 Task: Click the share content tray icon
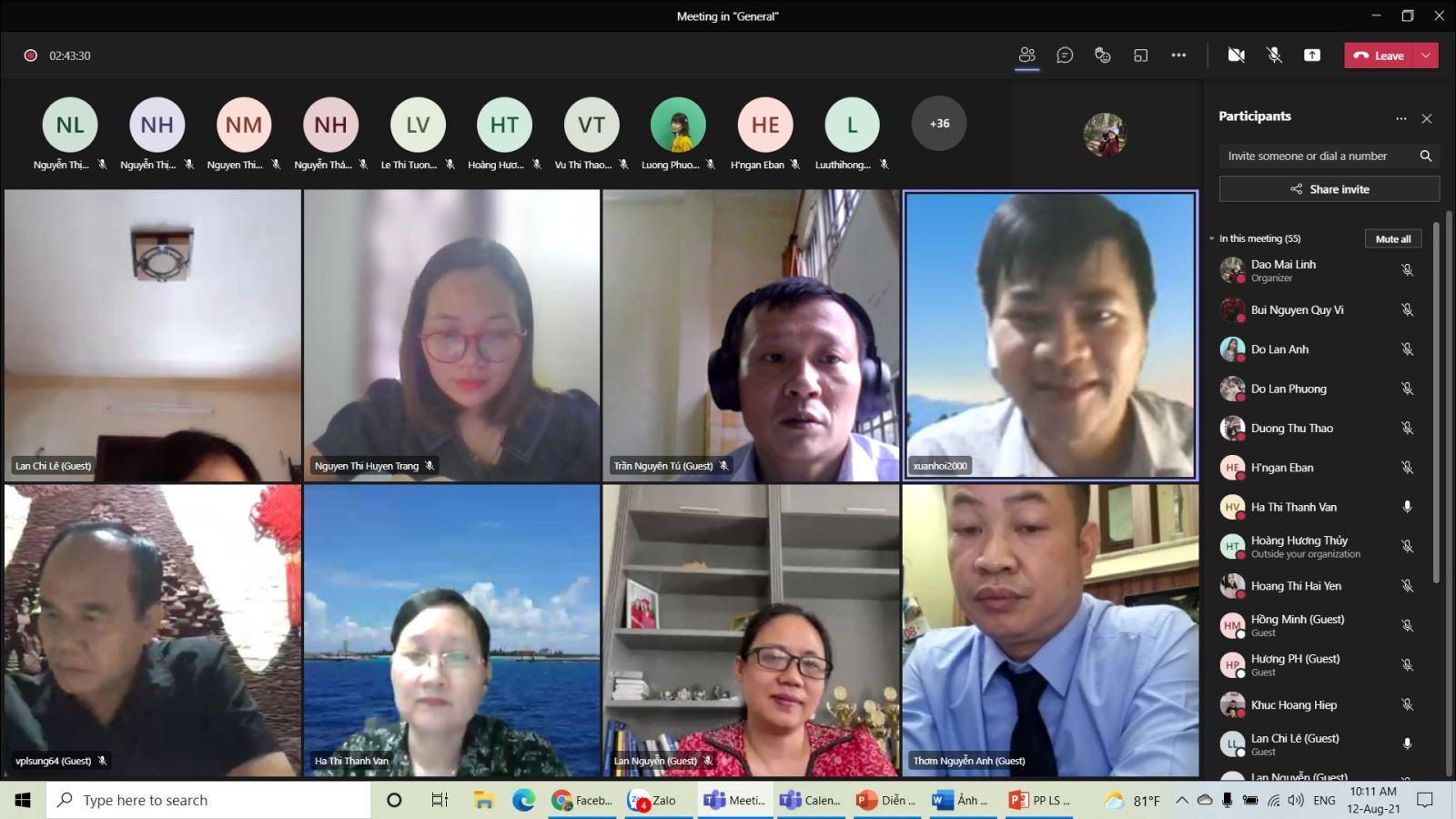(1311, 56)
